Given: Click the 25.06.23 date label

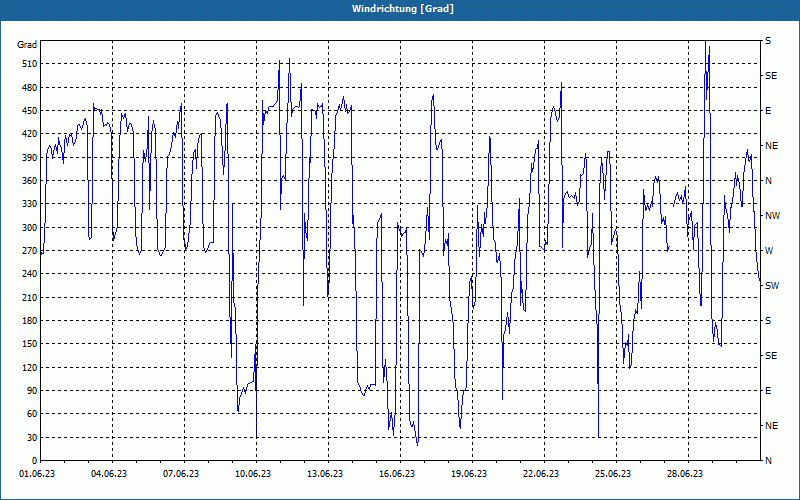Looking at the screenshot, I should [x=613, y=474].
